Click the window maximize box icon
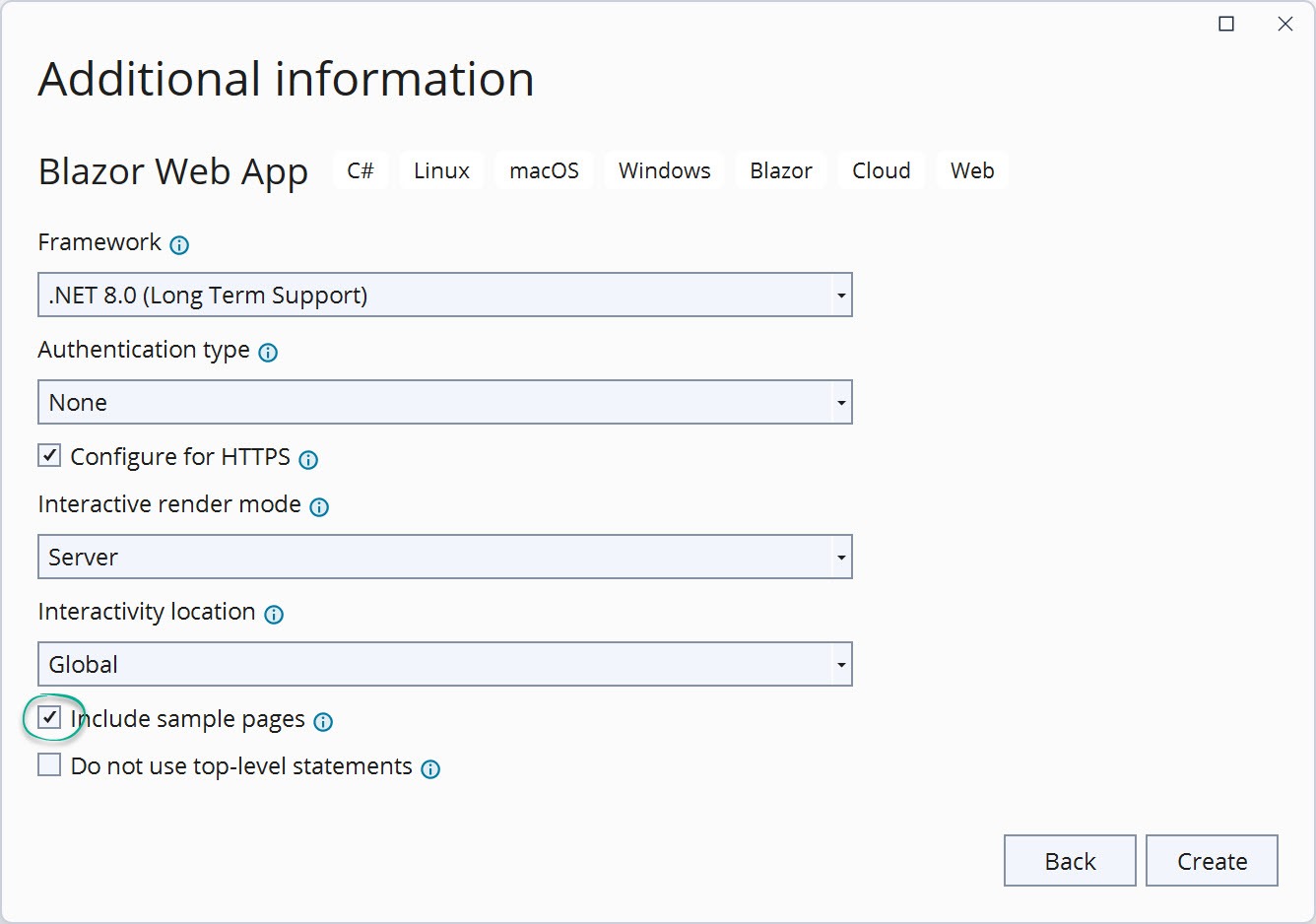Viewport: 1316px width, 924px height. pos(1225,24)
